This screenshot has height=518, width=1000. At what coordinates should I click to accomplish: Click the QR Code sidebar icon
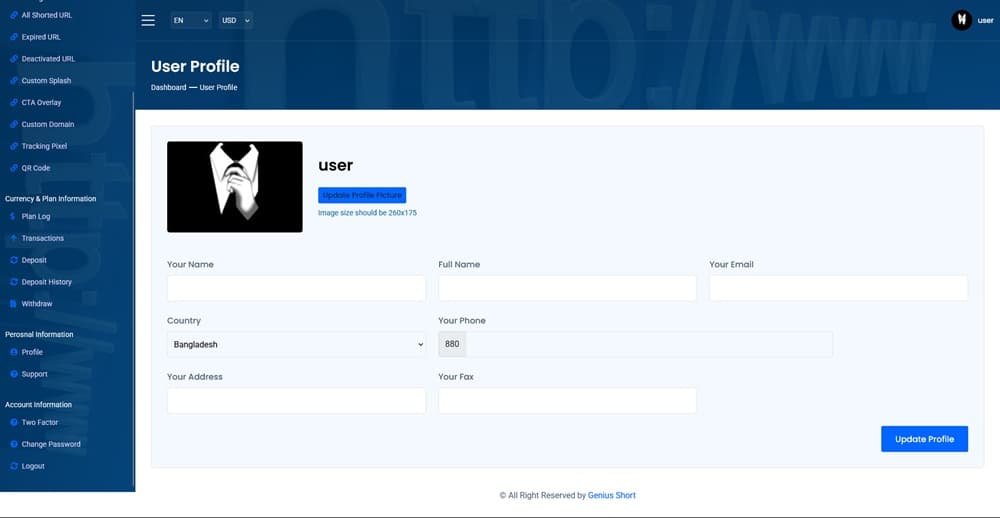point(12,168)
